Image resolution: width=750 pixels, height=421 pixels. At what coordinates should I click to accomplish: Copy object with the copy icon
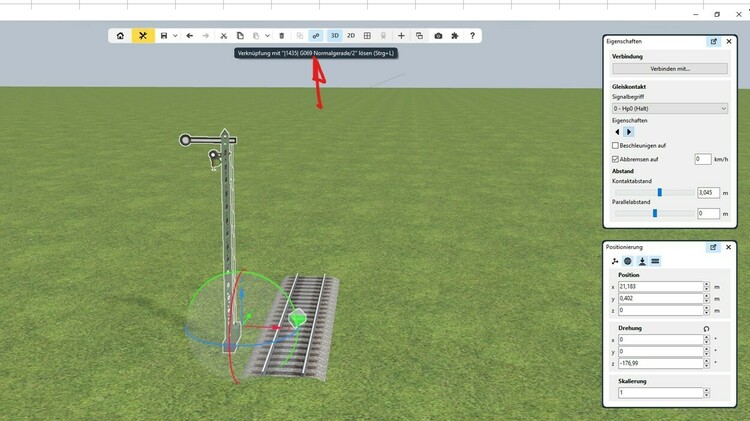pyautogui.click(x=240, y=36)
